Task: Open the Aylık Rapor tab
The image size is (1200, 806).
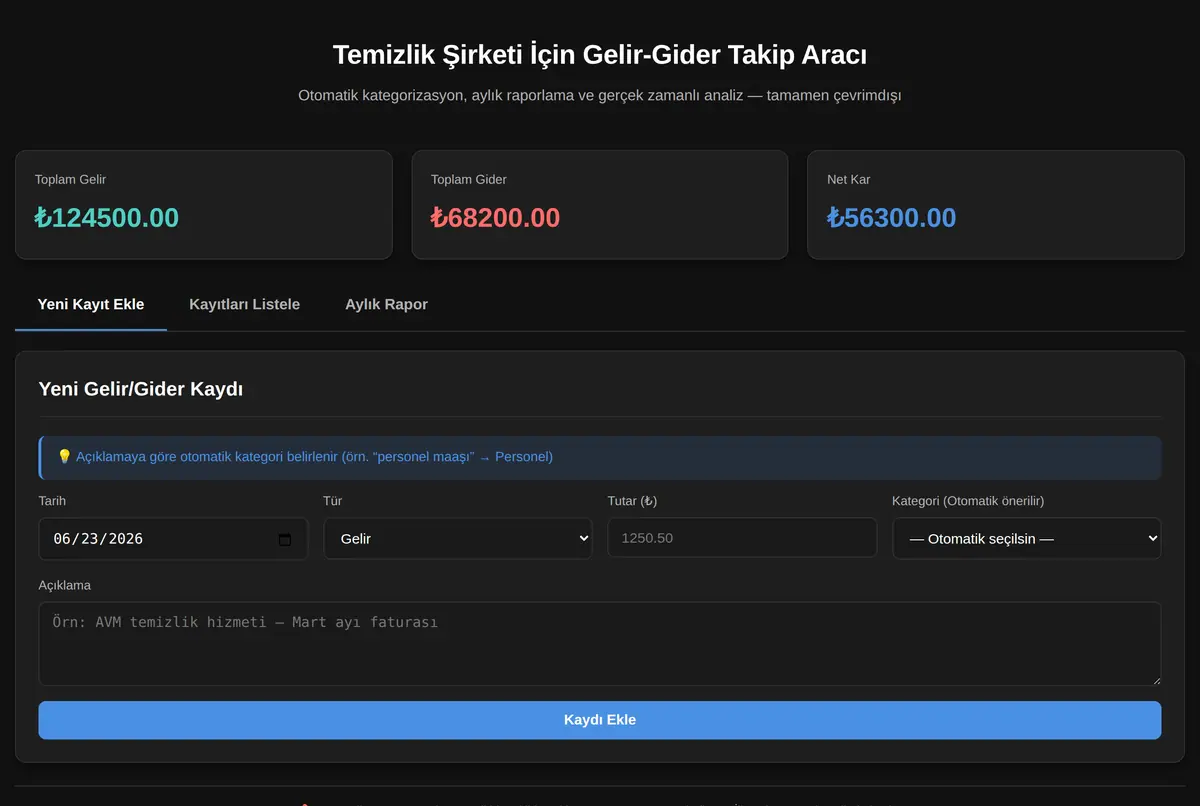Action: pyautogui.click(x=386, y=304)
